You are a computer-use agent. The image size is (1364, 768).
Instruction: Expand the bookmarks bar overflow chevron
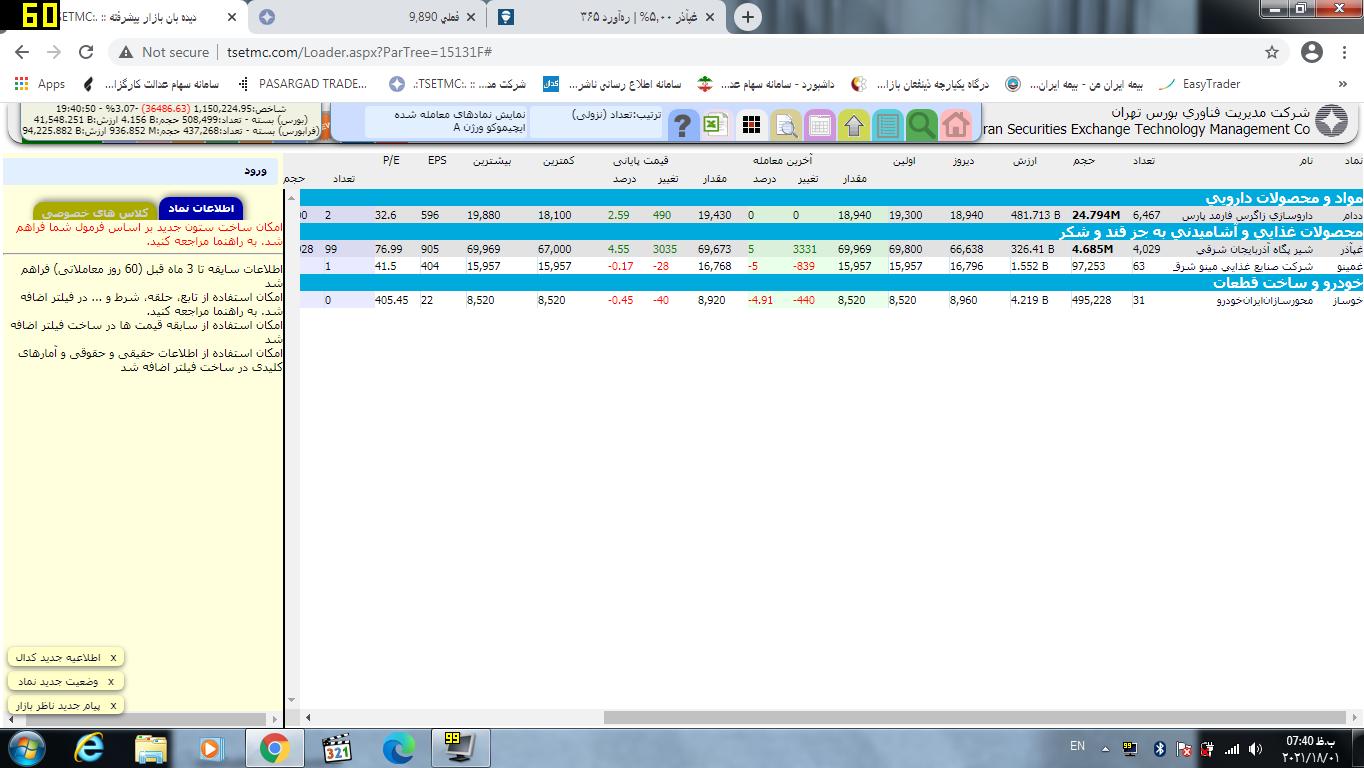(1342, 84)
